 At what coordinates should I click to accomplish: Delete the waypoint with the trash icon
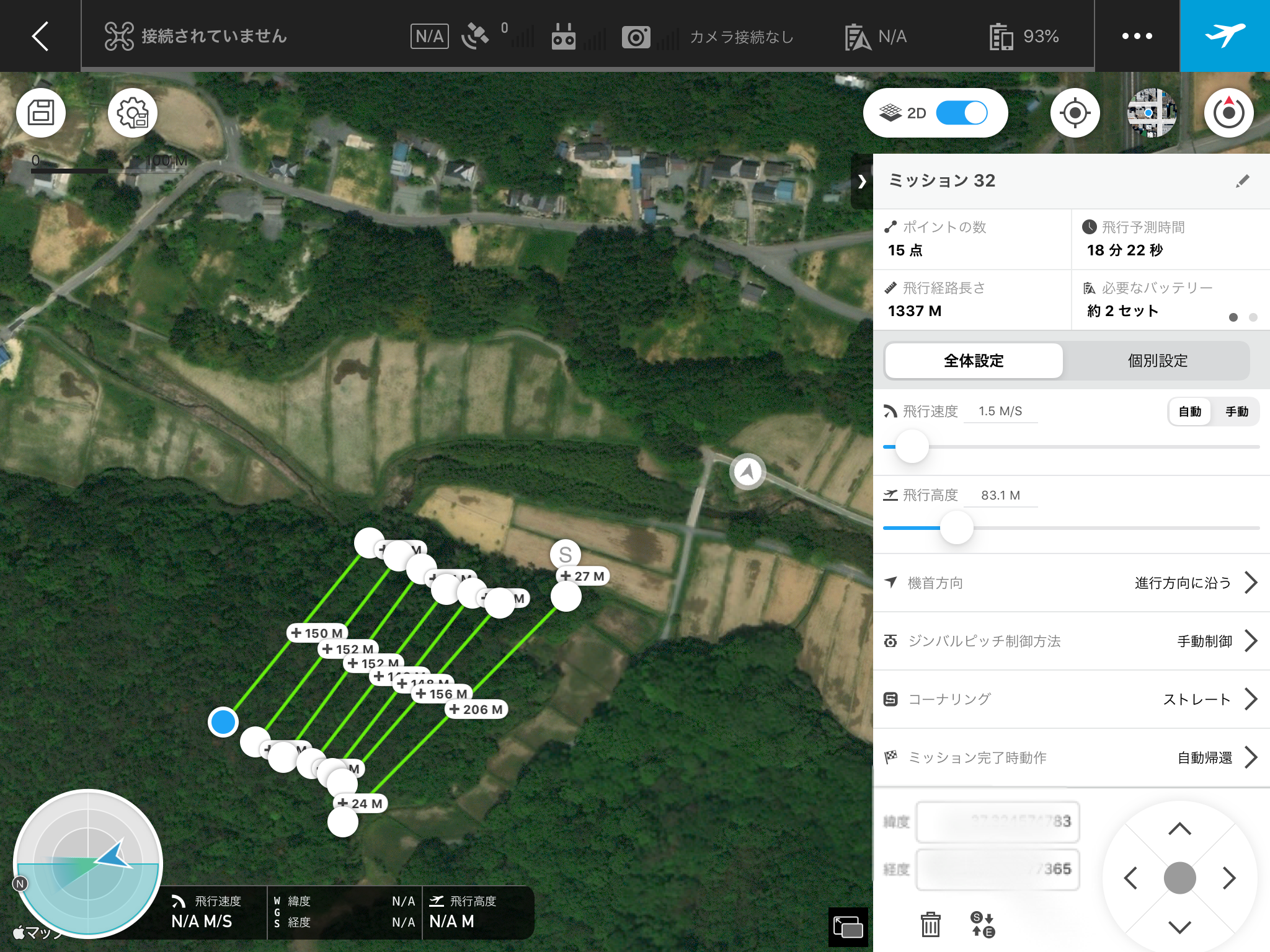point(930,924)
